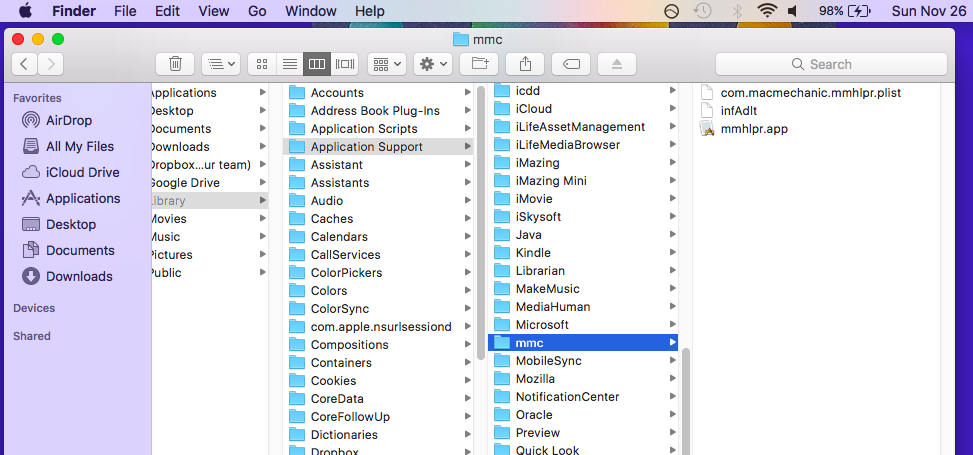Select the Library folder in first column
Image resolution: width=973 pixels, height=455 pixels.
[x=210, y=200]
